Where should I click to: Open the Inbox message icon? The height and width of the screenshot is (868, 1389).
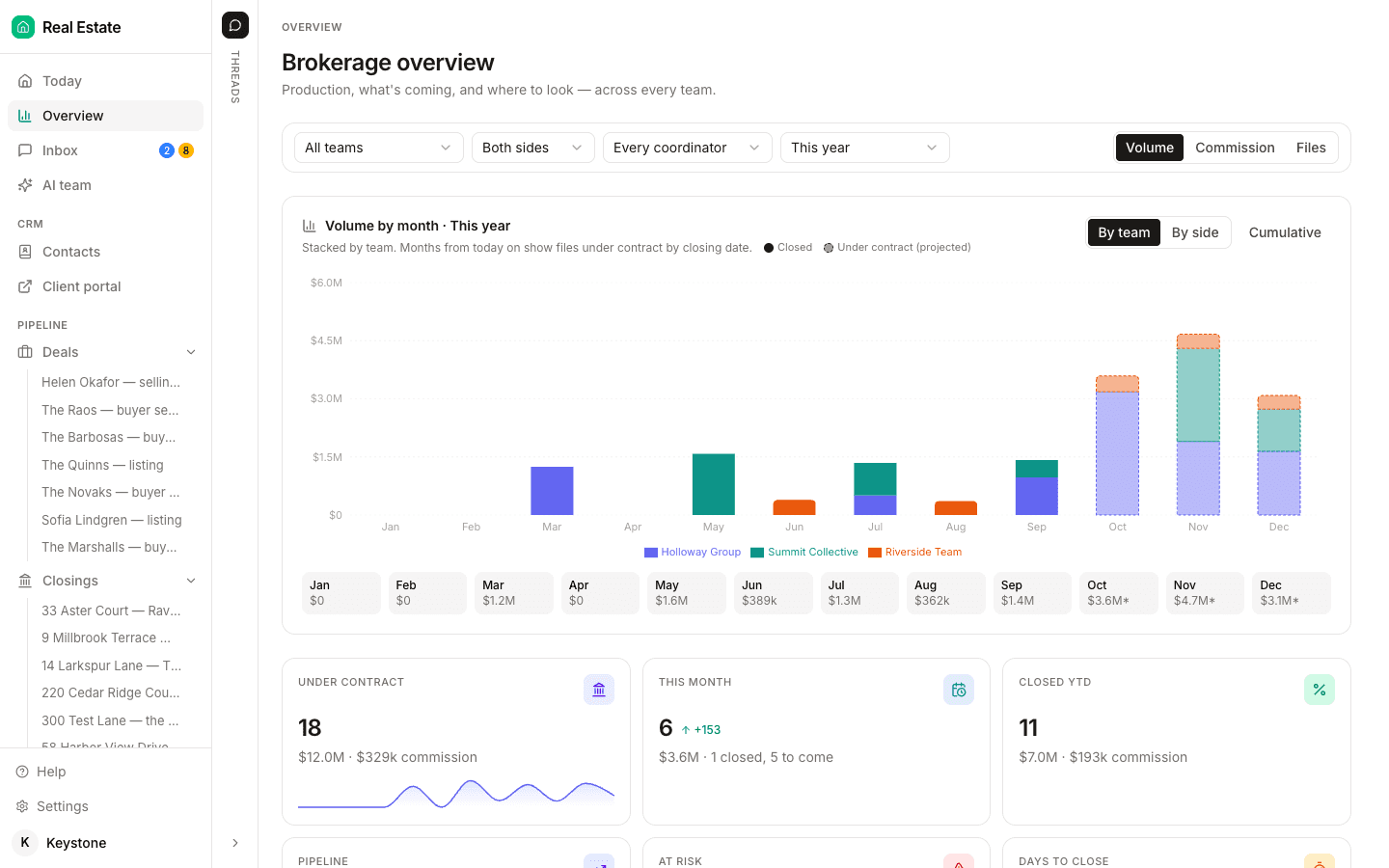25,150
